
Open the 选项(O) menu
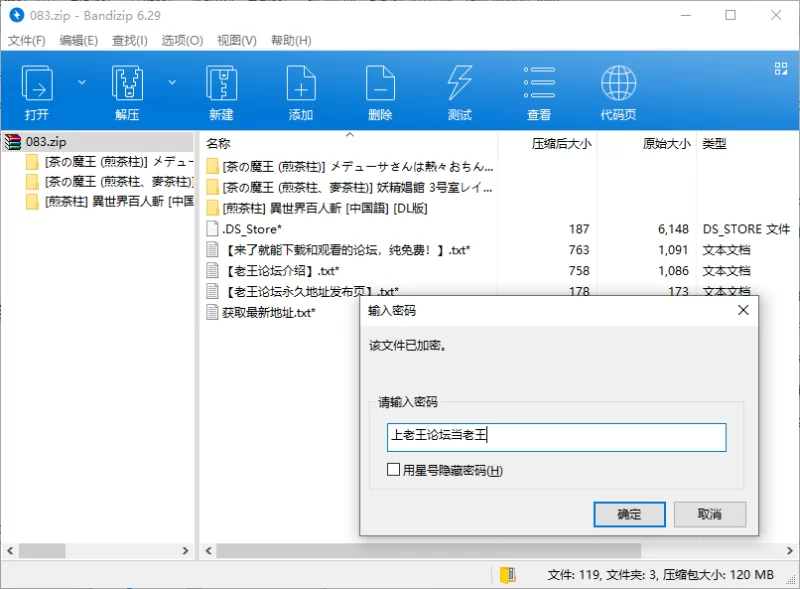[182, 40]
